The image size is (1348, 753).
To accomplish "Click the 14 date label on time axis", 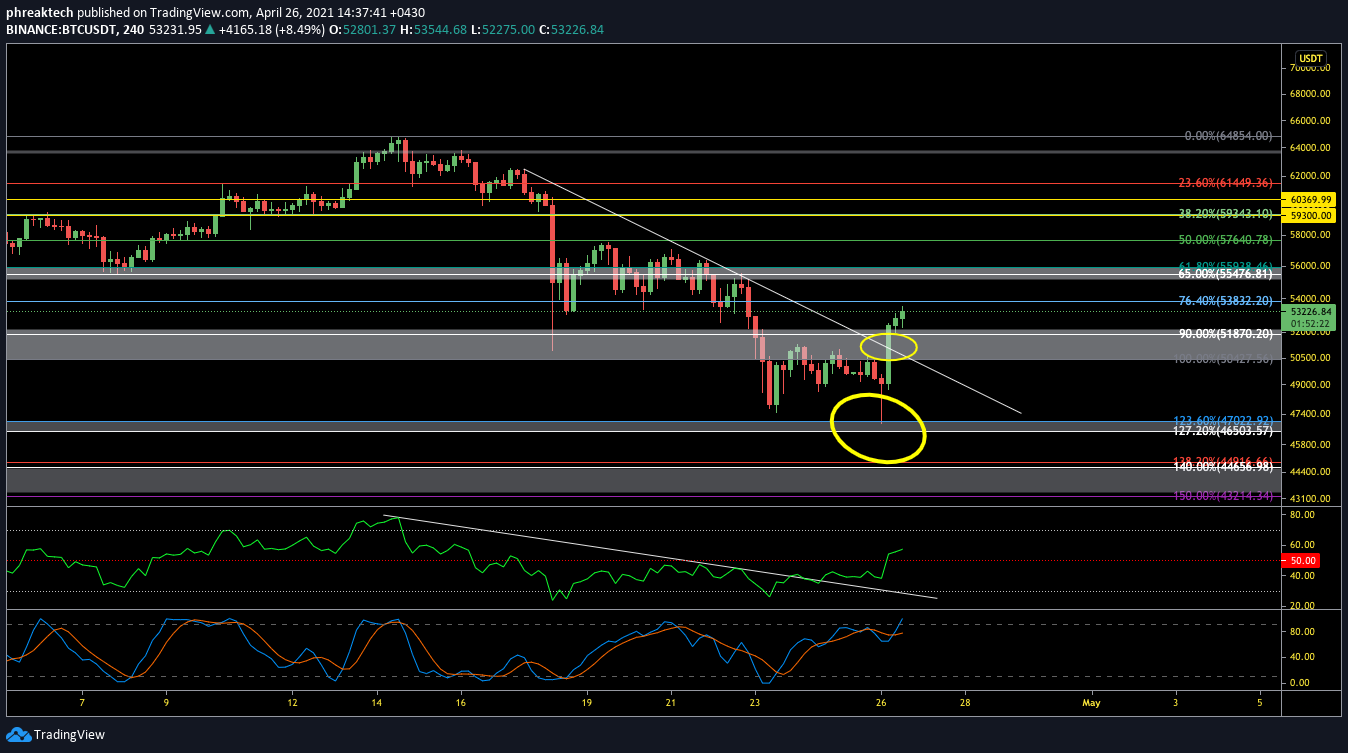I will [377, 703].
